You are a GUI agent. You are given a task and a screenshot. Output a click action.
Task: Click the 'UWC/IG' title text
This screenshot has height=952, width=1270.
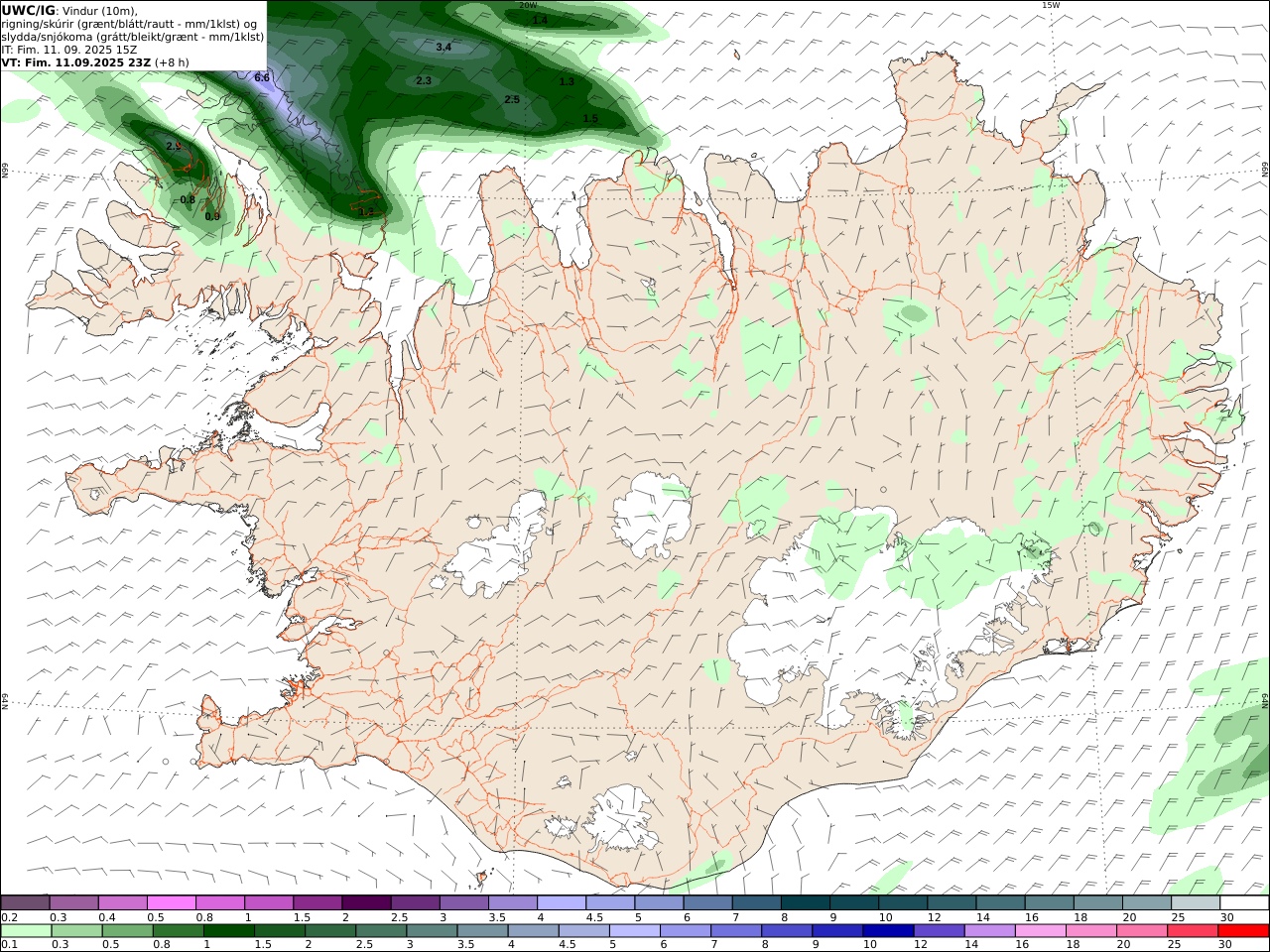pyautogui.click(x=29, y=11)
